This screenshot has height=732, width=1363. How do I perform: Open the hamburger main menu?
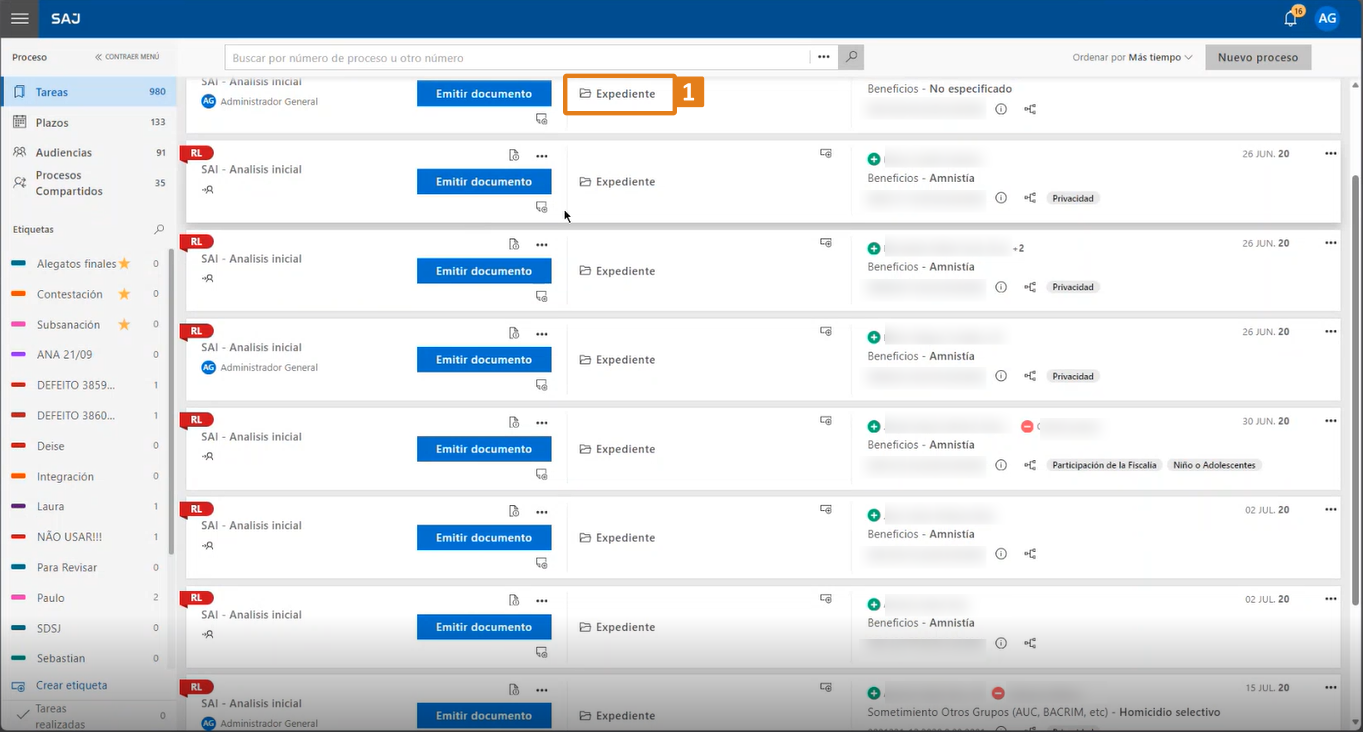[19, 18]
